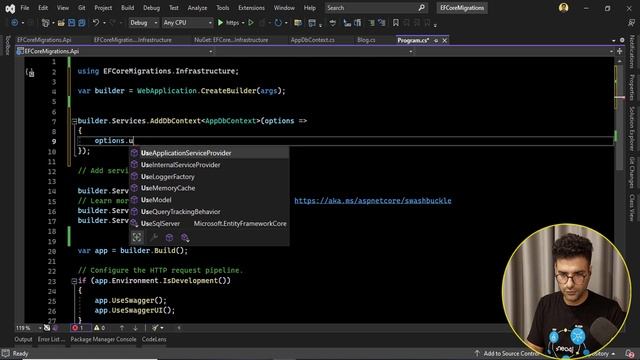
Task: Select UseModel from completion list
Action: click(209, 200)
